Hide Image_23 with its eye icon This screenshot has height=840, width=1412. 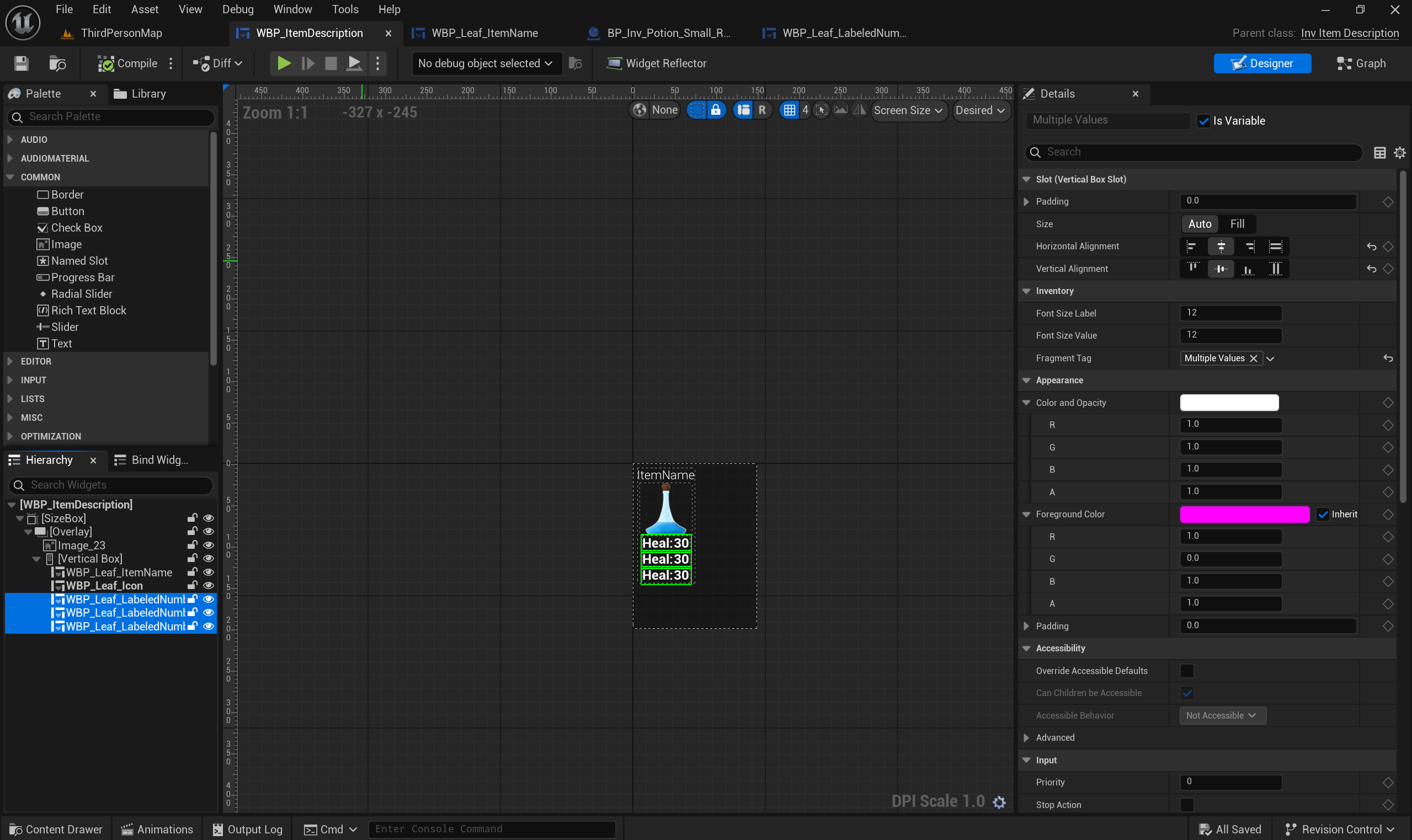point(209,545)
